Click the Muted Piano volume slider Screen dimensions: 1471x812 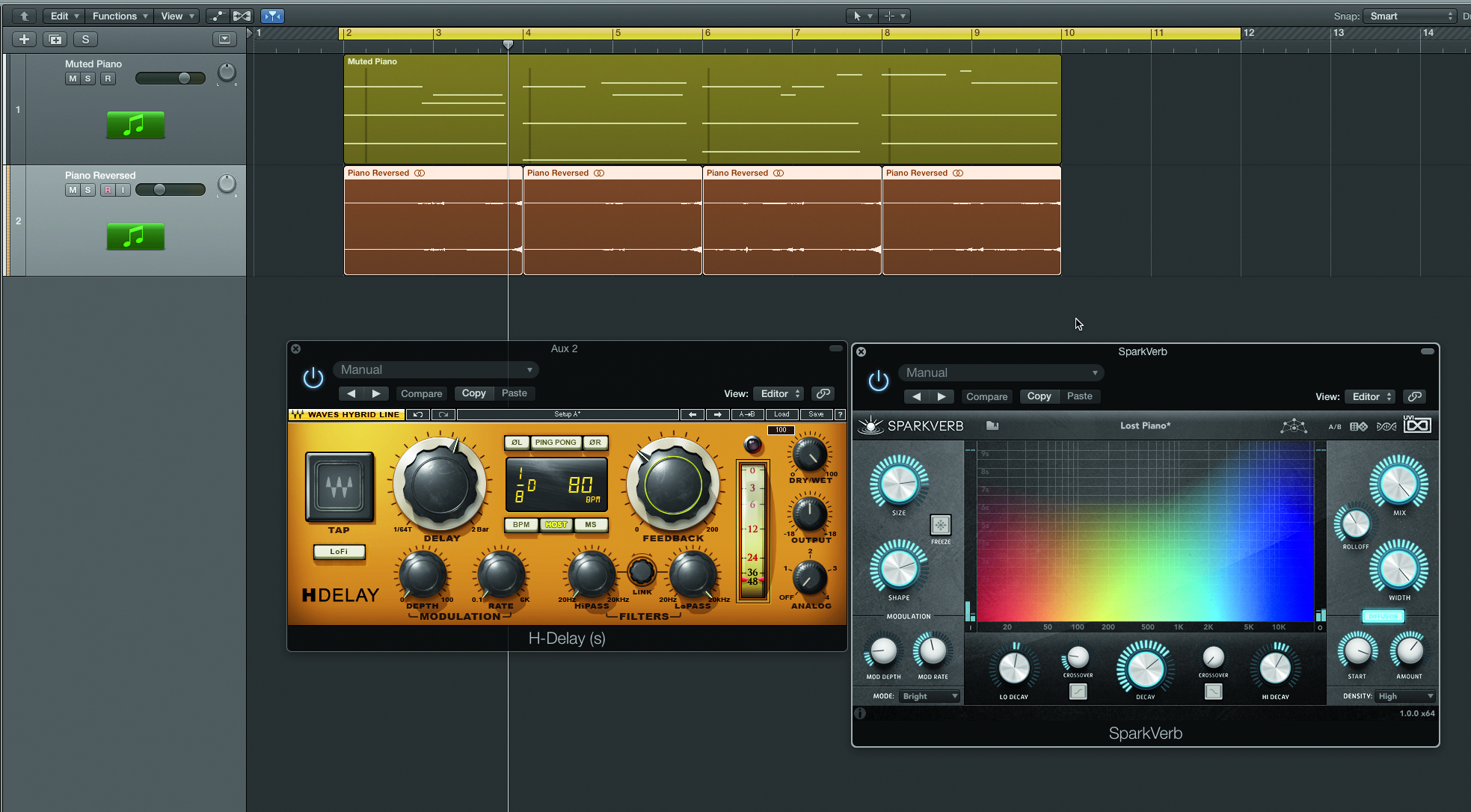[171, 79]
